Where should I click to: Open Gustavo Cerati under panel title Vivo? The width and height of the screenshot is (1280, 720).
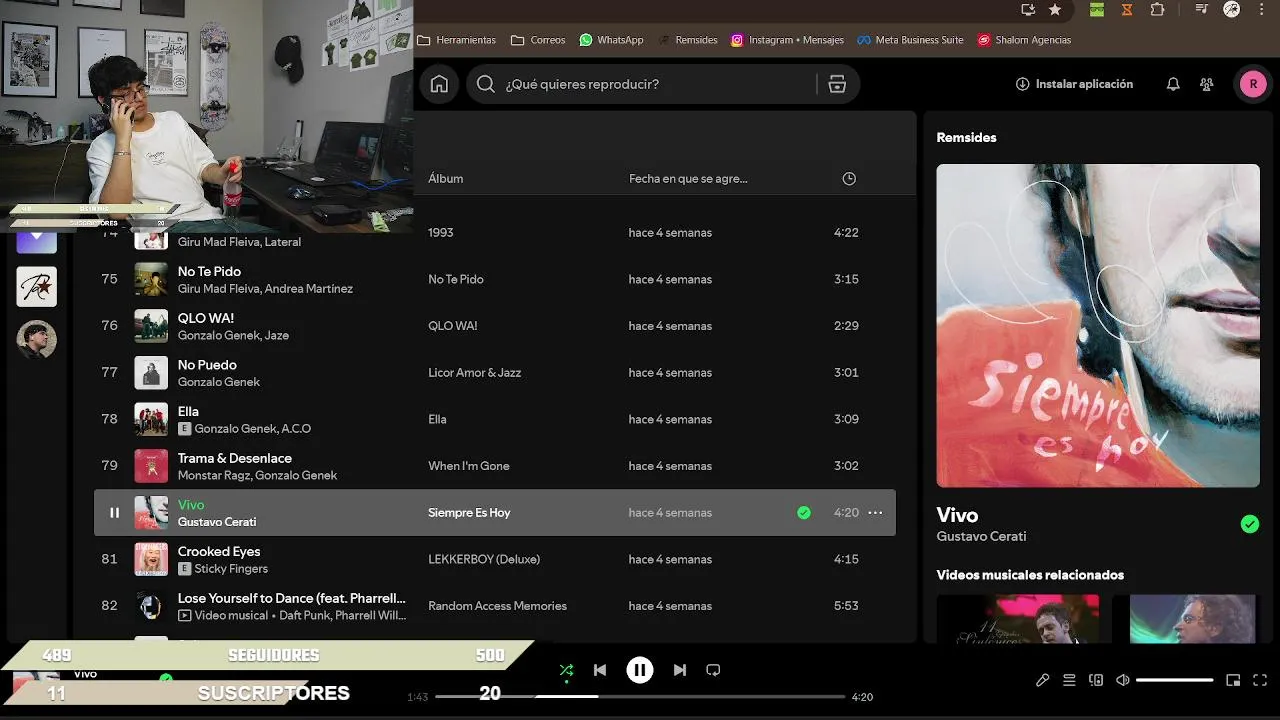[x=981, y=536]
